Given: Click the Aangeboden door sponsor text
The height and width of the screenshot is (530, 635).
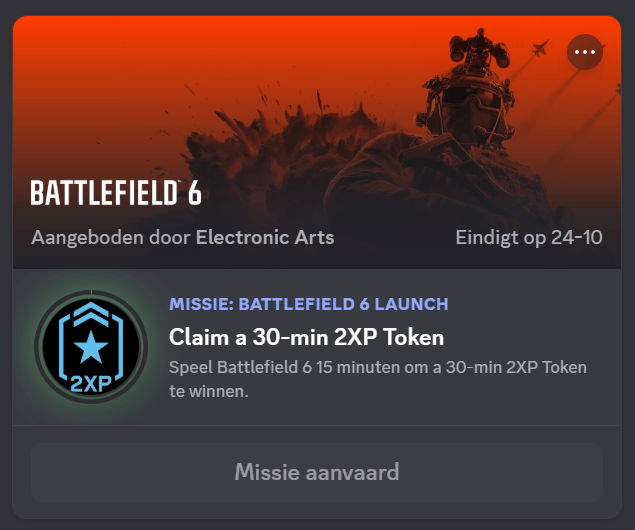Looking at the screenshot, I should (111, 238).
